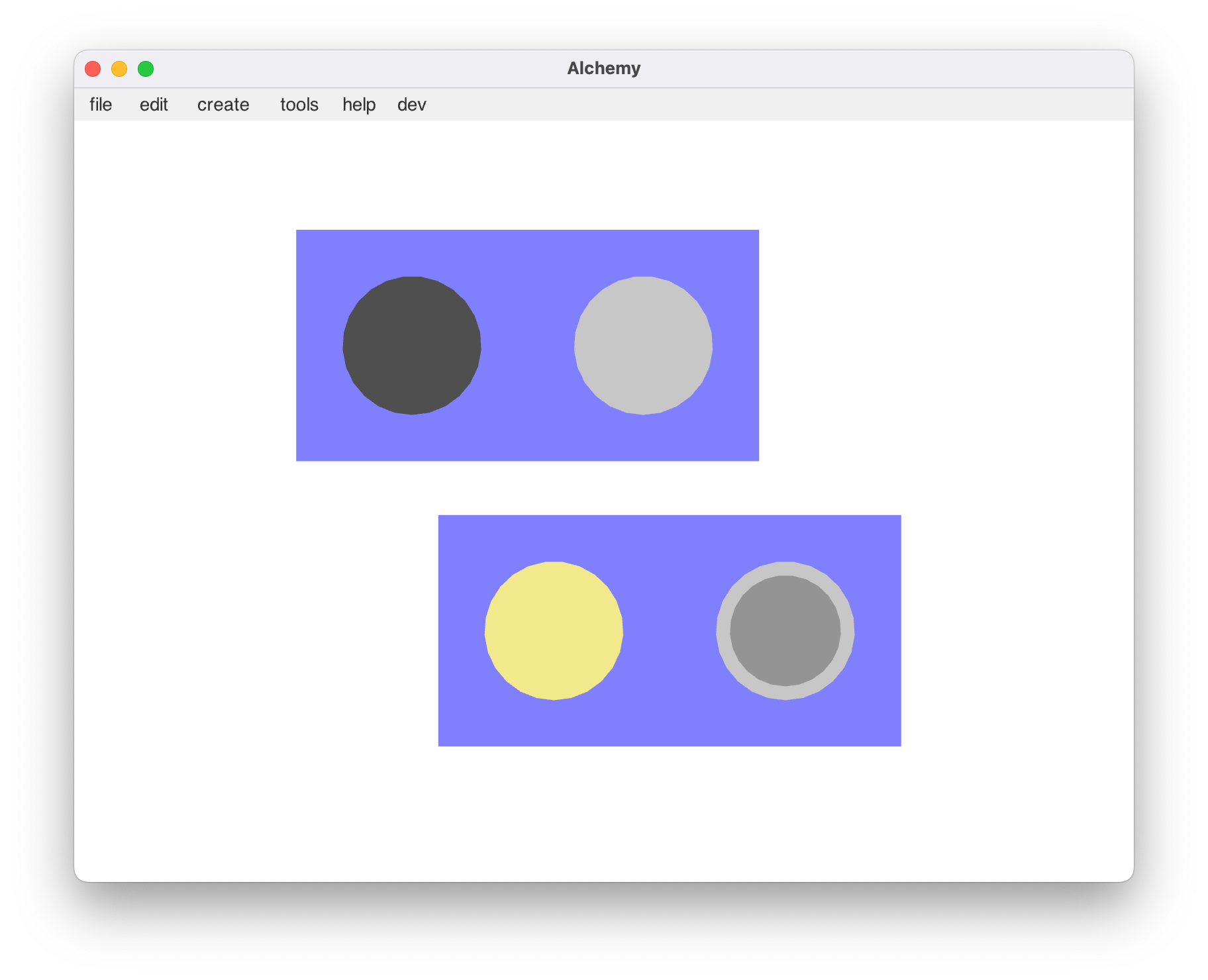Show the help menu
This screenshot has height=980, width=1208.
pos(359,105)
